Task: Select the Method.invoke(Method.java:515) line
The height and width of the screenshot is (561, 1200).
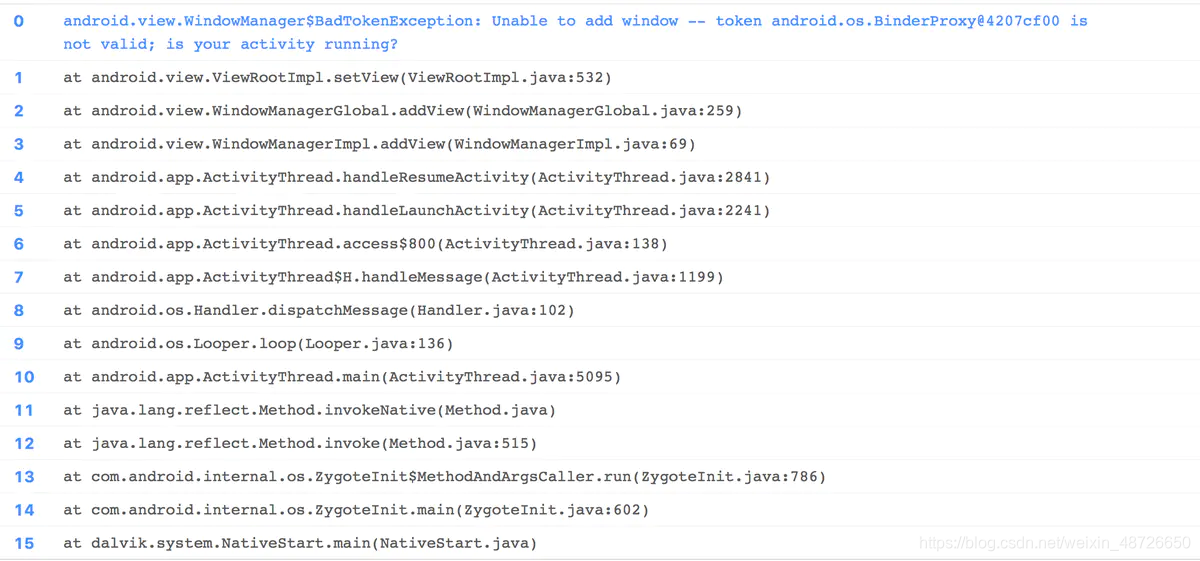Action: [300, 443]
